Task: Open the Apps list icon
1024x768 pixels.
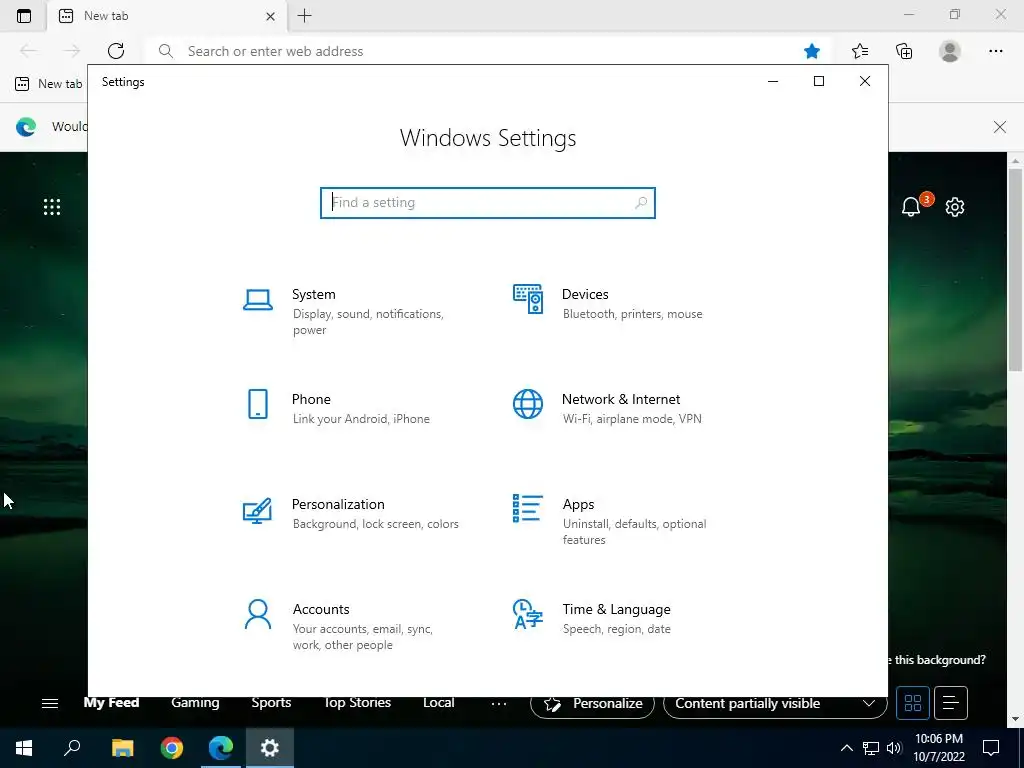Action: tap(528, 508)
